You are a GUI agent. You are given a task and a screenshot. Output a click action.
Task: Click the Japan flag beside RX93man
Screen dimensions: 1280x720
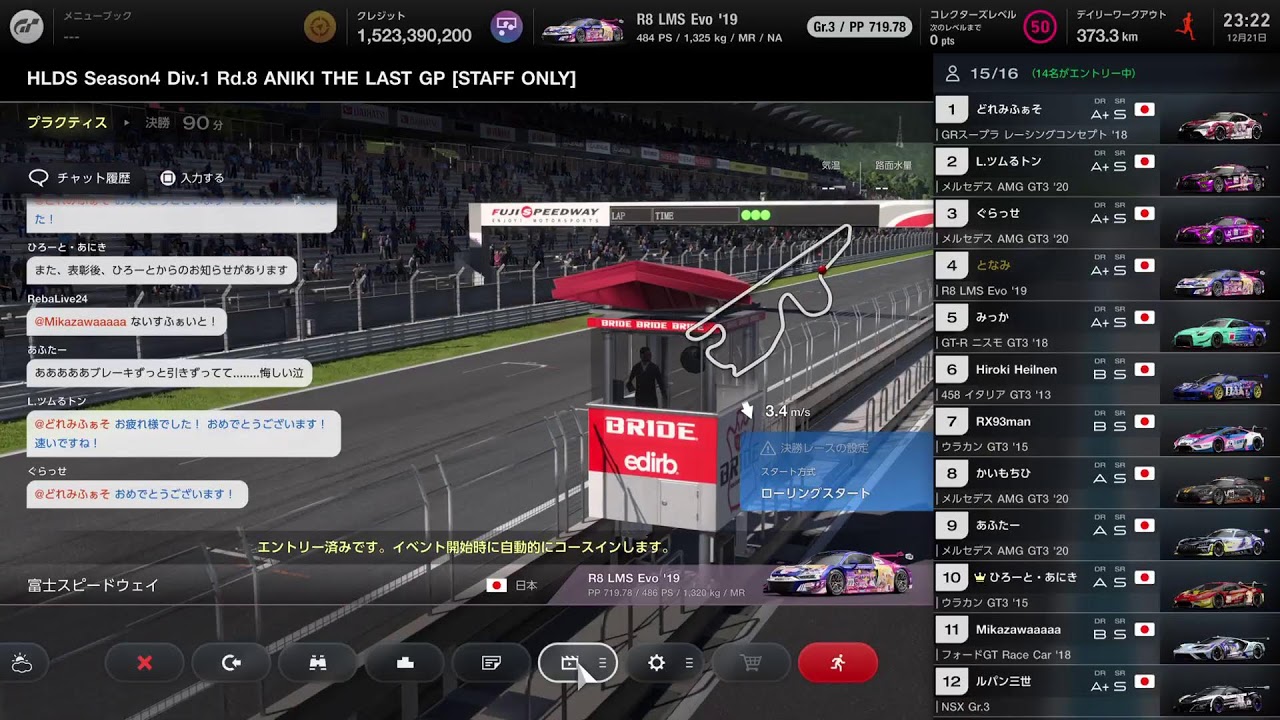pos(1145,421)
